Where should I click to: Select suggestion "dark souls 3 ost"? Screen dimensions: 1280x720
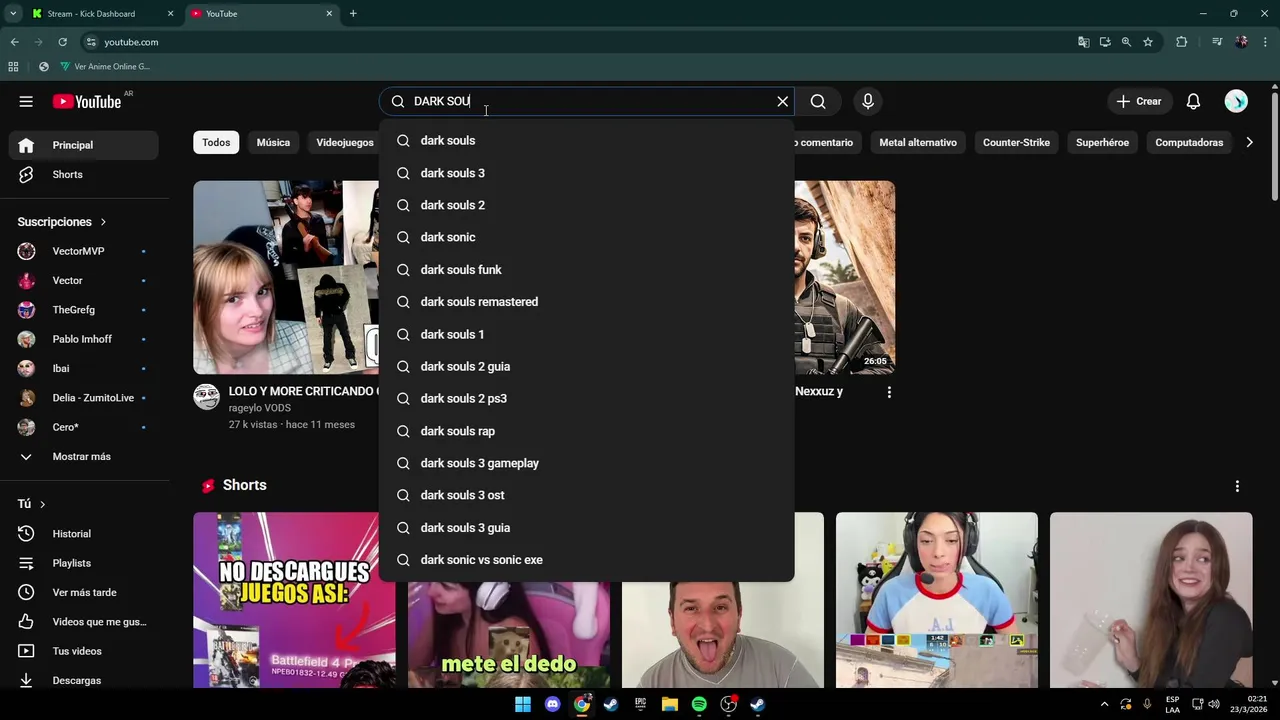point(586,495)
